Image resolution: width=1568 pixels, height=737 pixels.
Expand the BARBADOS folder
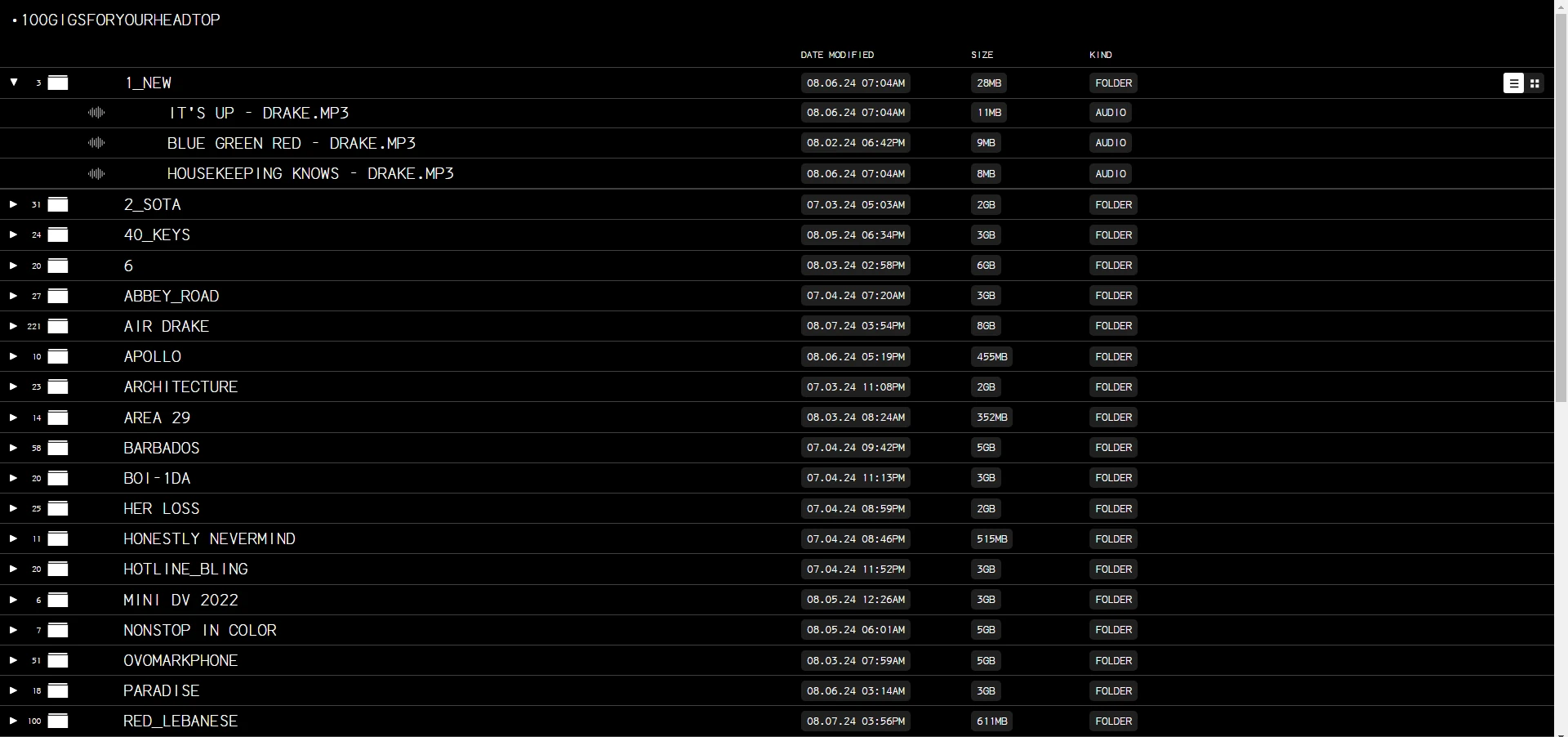tap(13, 448)
